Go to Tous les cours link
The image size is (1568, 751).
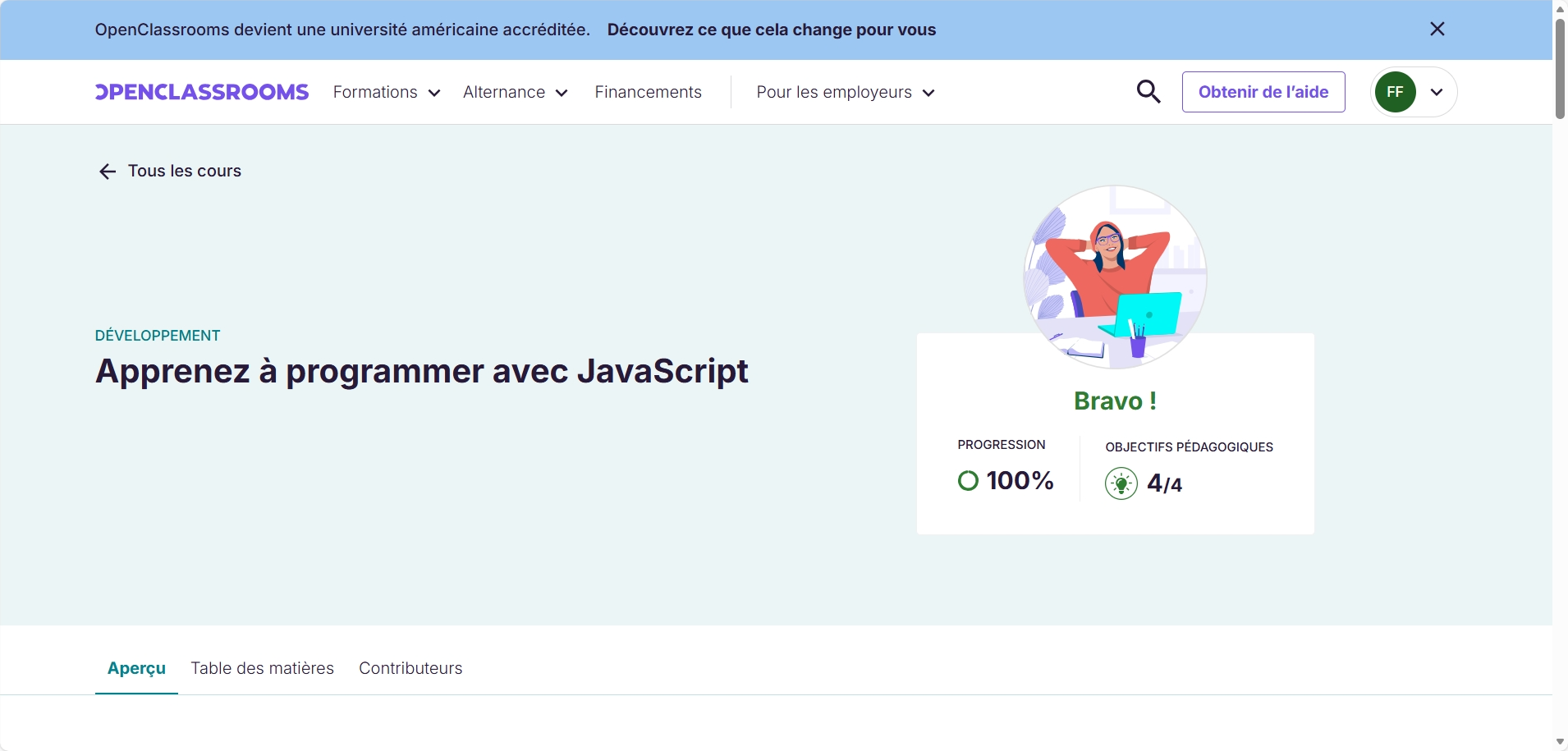(x=185, y=172)
